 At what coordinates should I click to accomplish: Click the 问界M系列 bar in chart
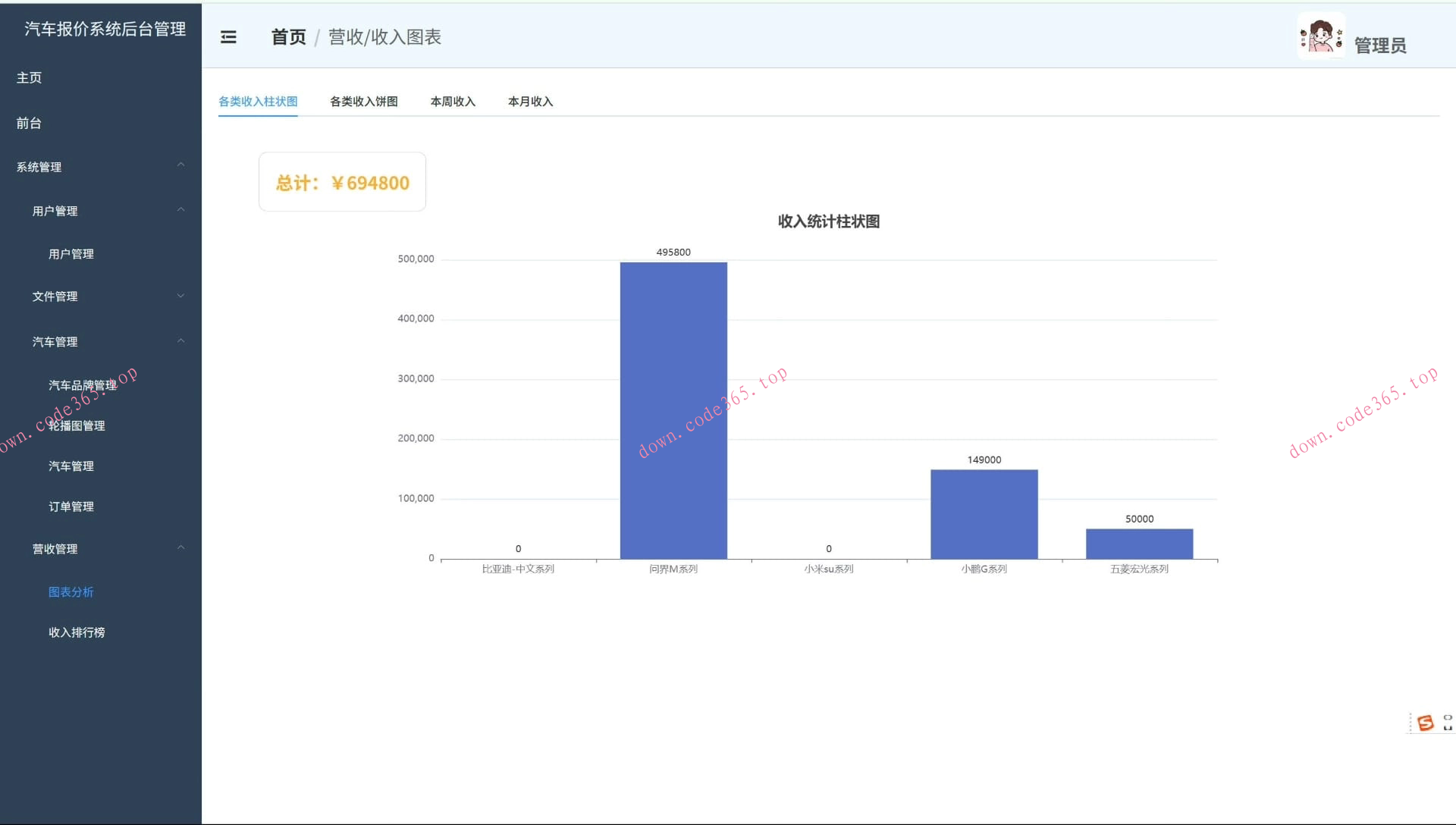(673, 410)
